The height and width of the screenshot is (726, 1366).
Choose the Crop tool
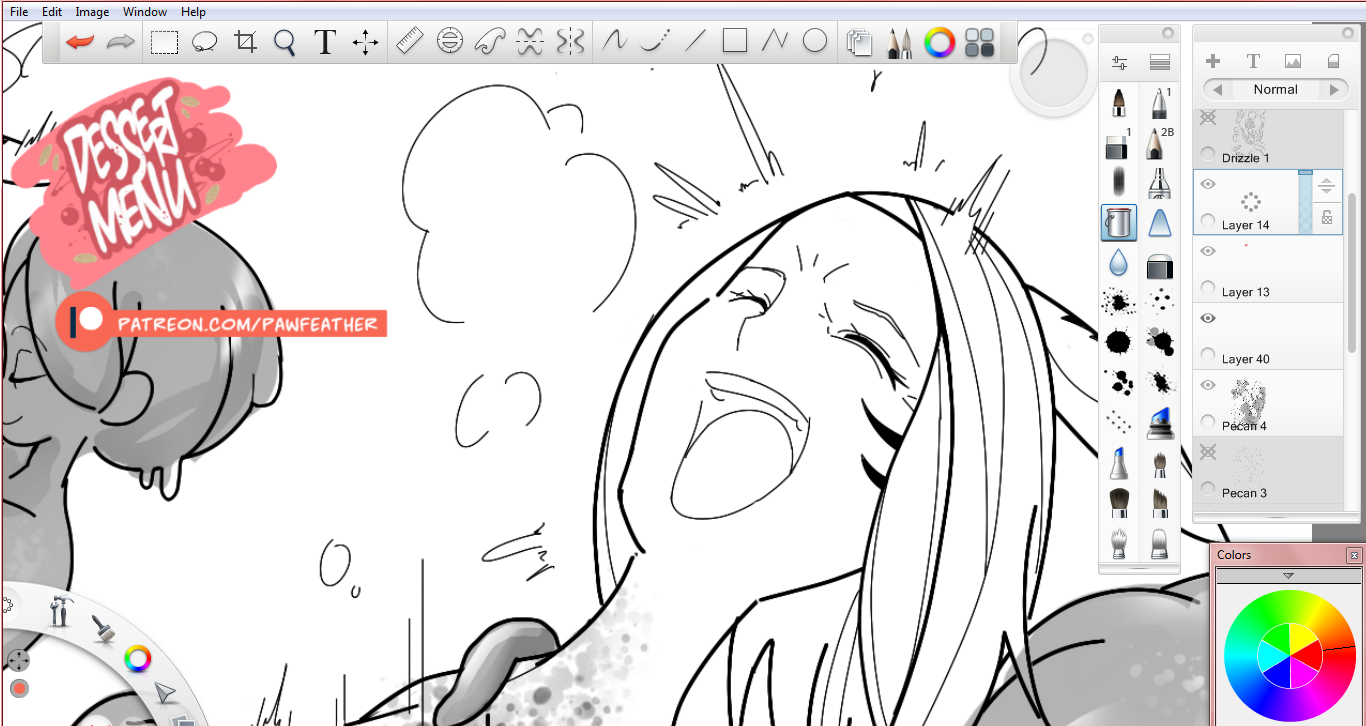coord(245,42)
